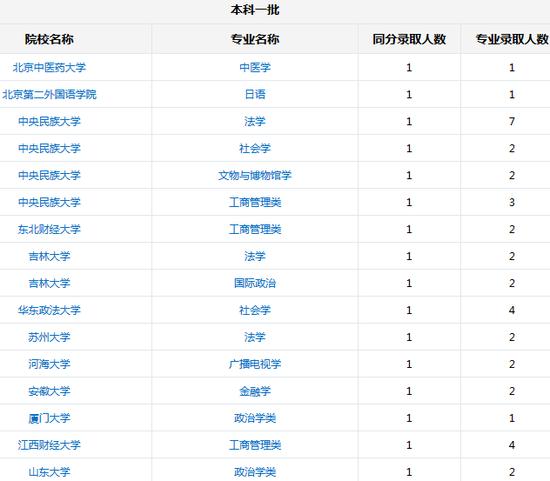
Task: Click the 专业录取人数 column header
Action: [x=512, y=39]
